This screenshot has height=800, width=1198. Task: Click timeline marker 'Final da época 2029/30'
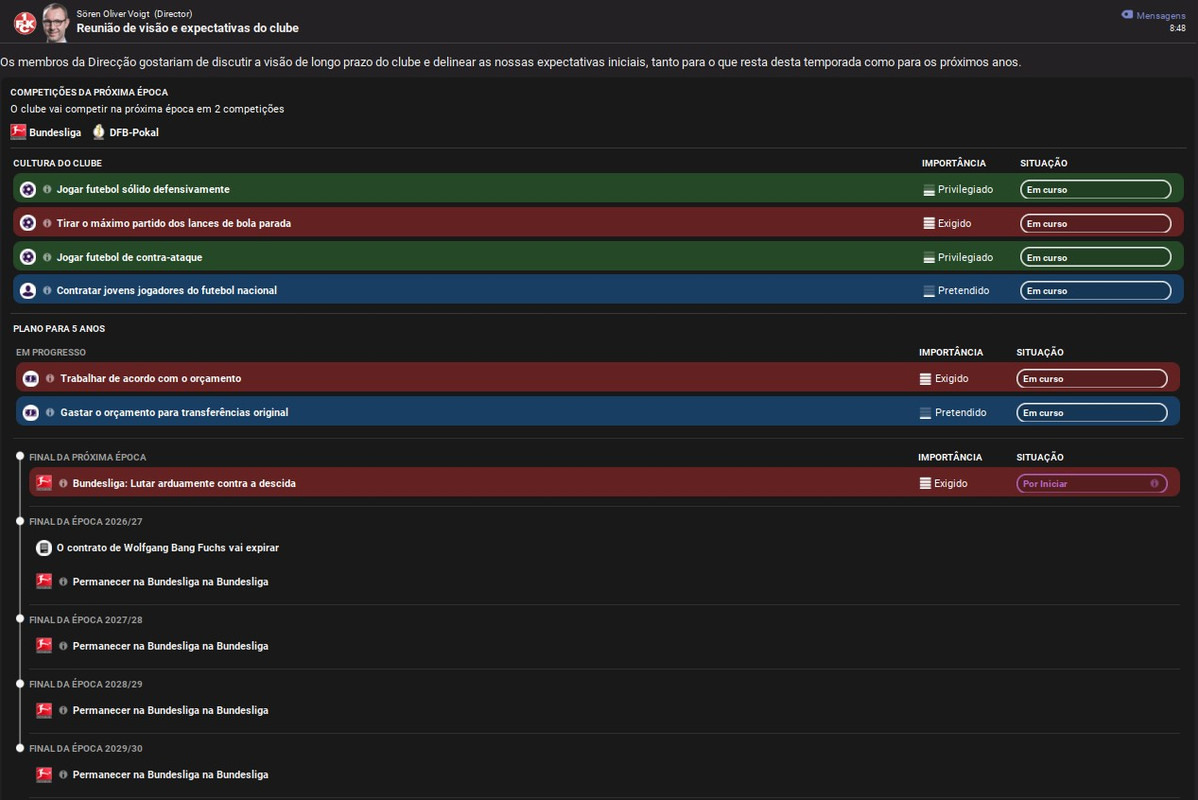pos(20,748)
